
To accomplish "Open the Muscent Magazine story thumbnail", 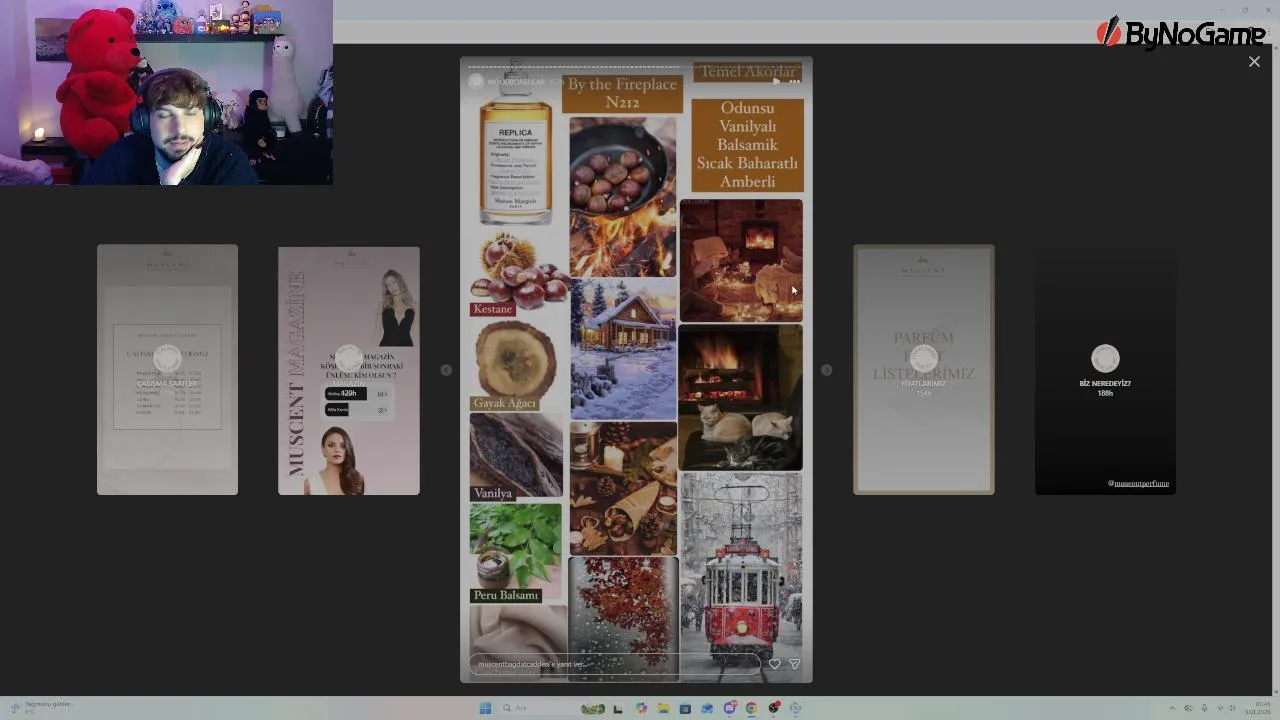I will (x=348, y=370).
